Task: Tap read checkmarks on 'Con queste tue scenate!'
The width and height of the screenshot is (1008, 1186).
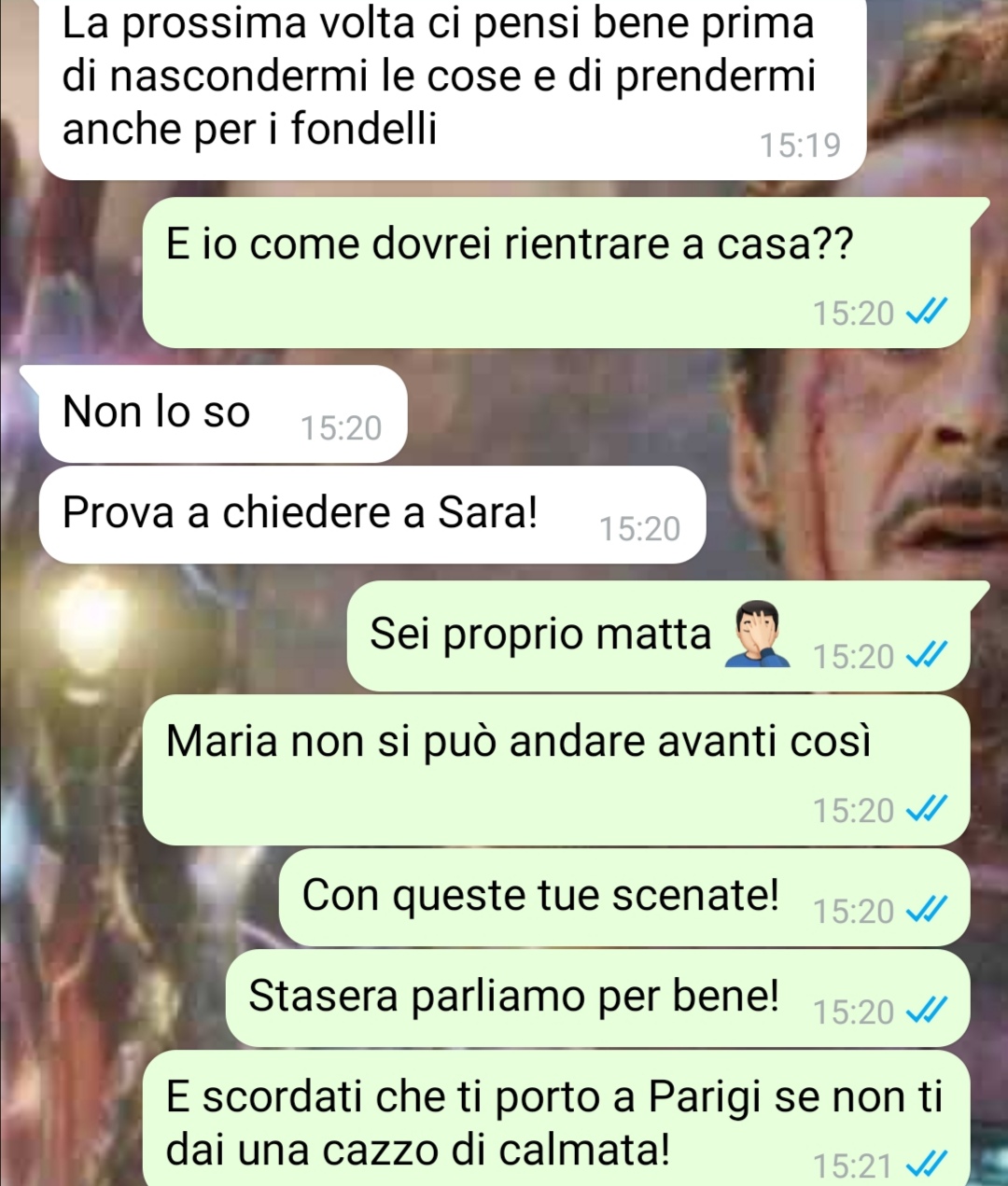Action: click(x=928, y=912)
